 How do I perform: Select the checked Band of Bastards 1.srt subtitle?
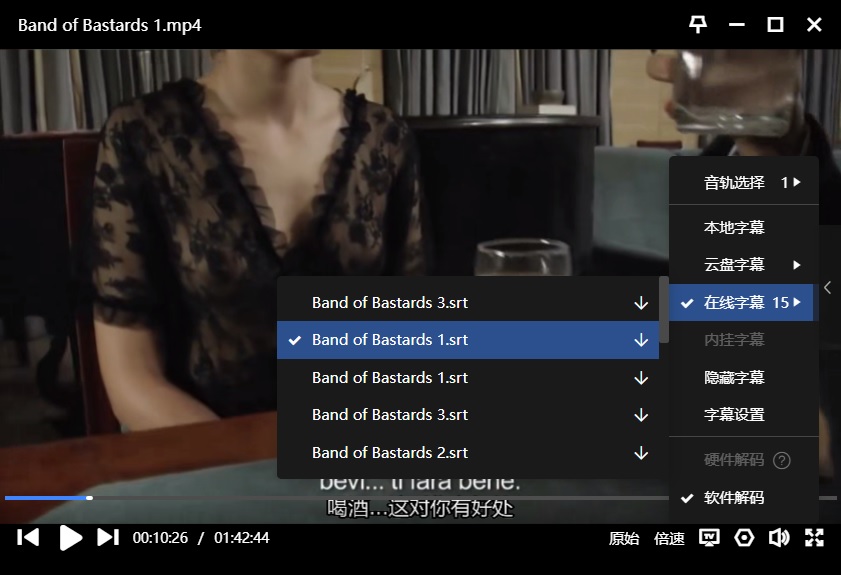[x=390, y=340]
